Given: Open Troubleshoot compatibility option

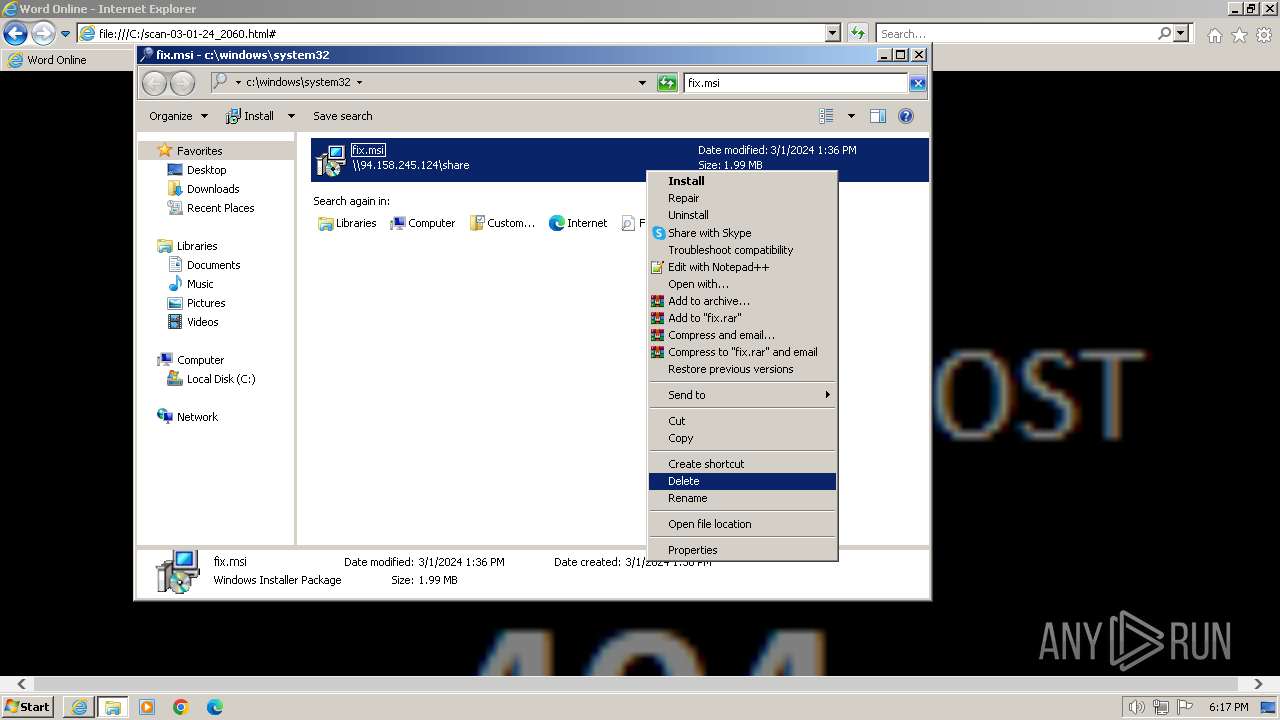Looking at the screenshot, I should [742, 250].
